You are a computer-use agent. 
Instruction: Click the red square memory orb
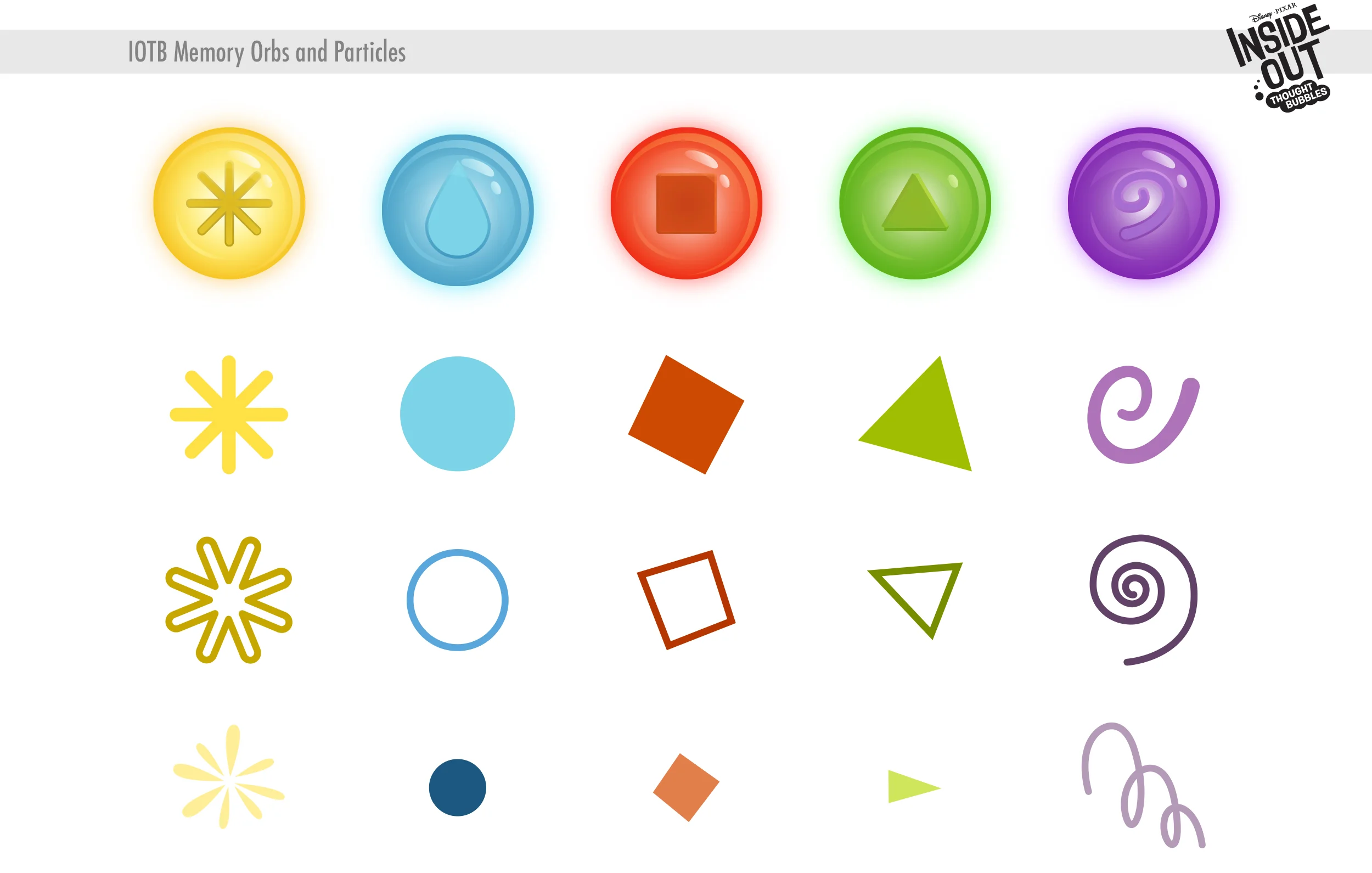[687, 204]
